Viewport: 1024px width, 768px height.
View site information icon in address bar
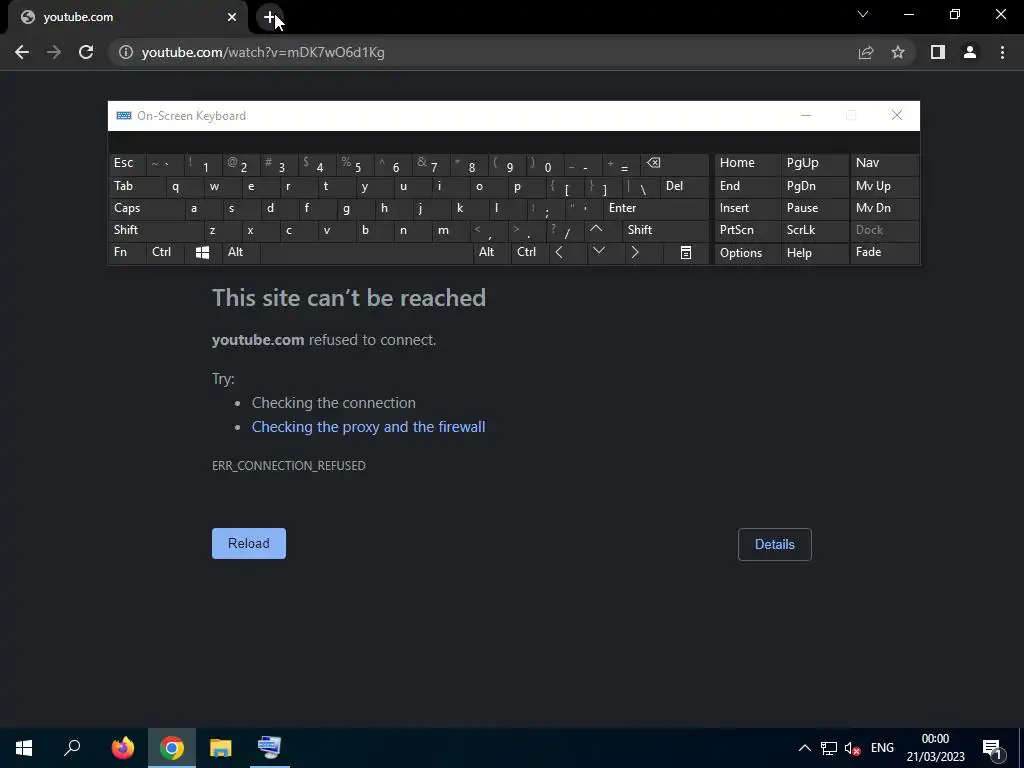point(126,52)
